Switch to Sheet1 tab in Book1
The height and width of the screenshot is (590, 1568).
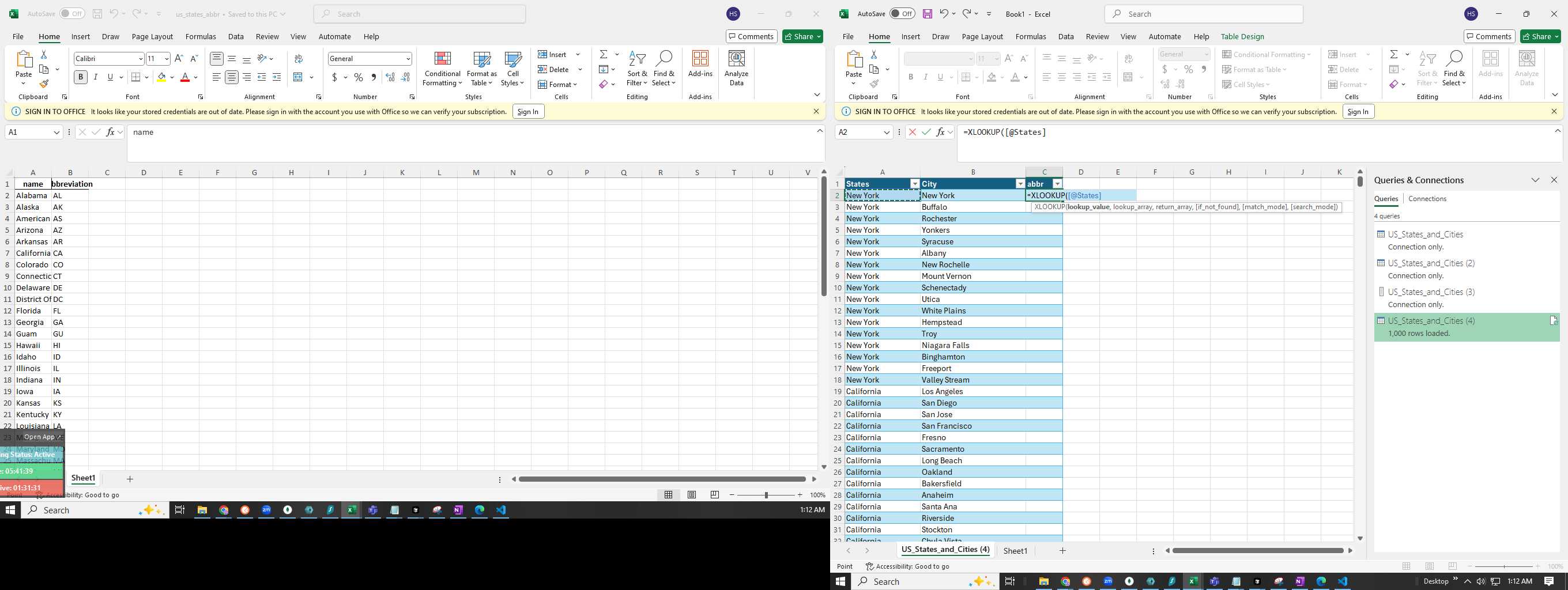pos(1015,550)
